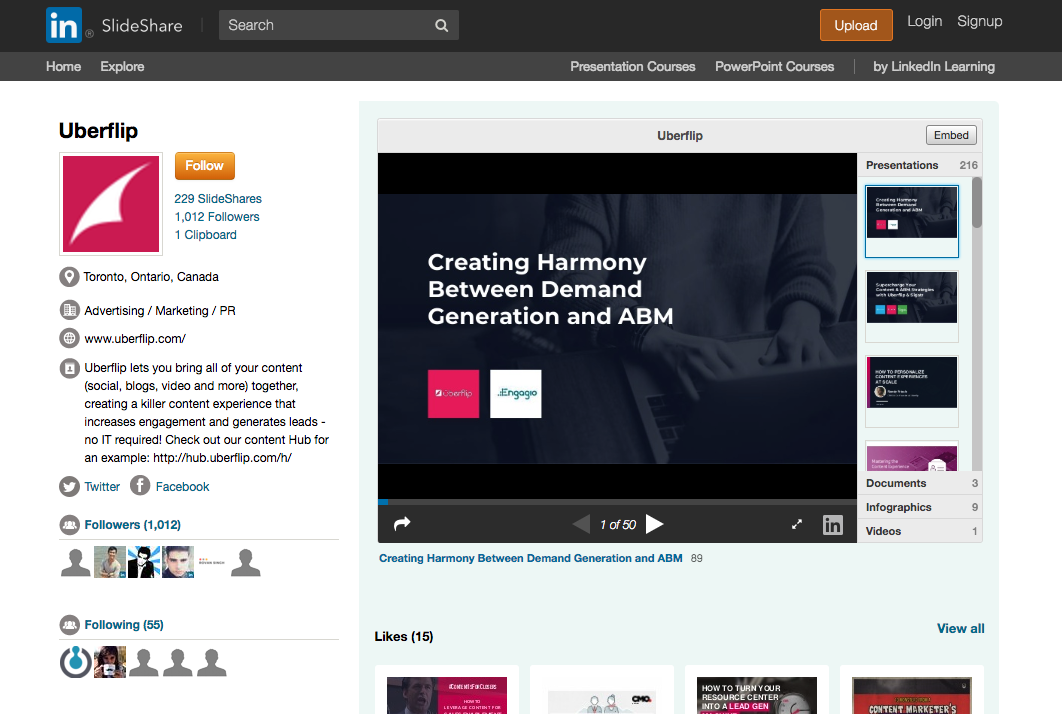Select the Supercharge Your Content thumbnail
The image size is (1062, 714).
[912, 306]
